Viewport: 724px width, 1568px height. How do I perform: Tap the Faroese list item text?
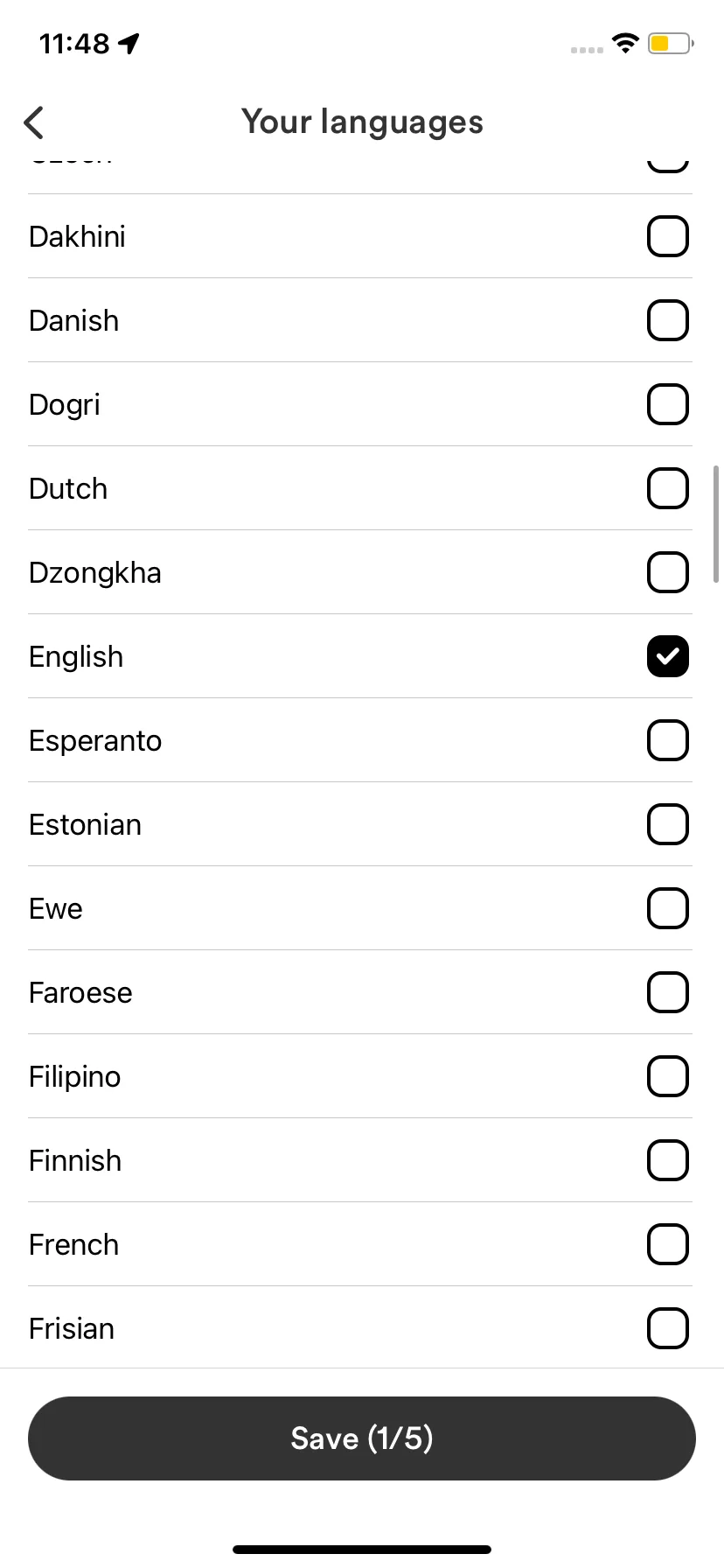pos(80,992)
